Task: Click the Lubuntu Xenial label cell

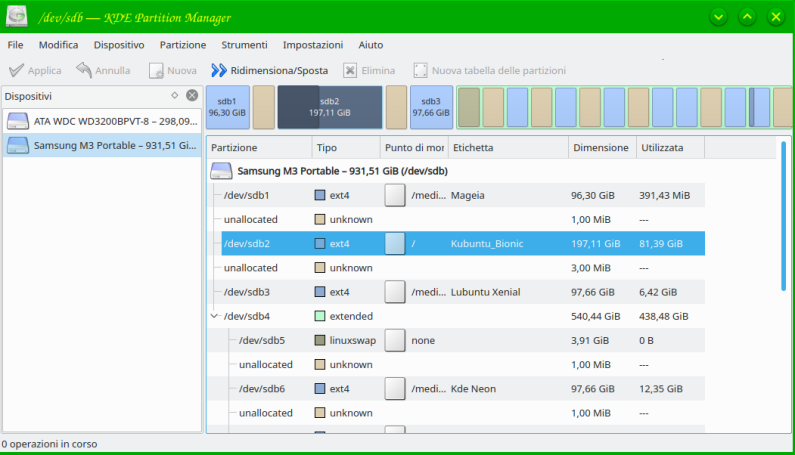Action: click(485, 292)
